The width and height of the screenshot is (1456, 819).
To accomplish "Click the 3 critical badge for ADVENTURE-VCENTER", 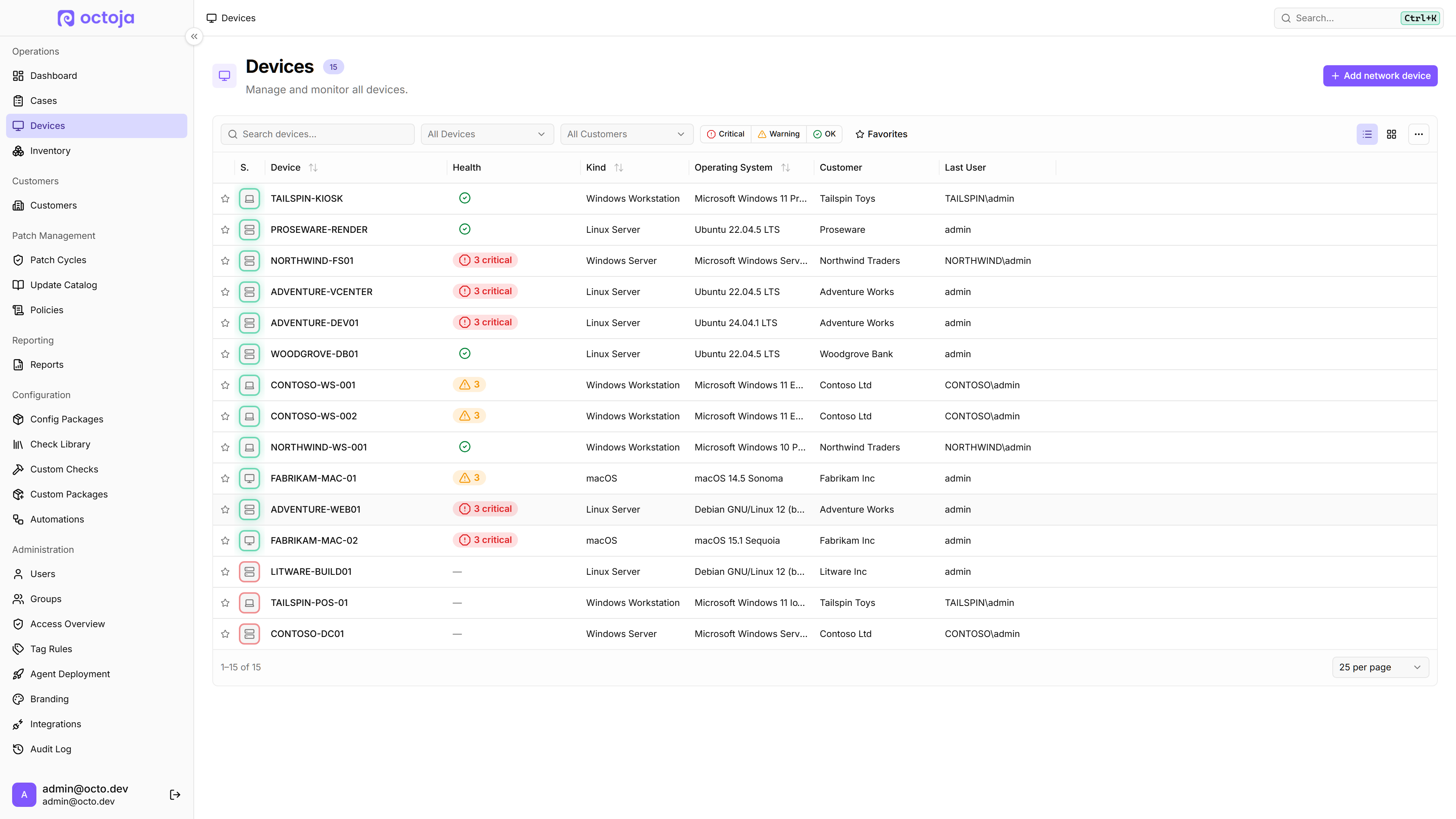I will click(x=485, y=291).
